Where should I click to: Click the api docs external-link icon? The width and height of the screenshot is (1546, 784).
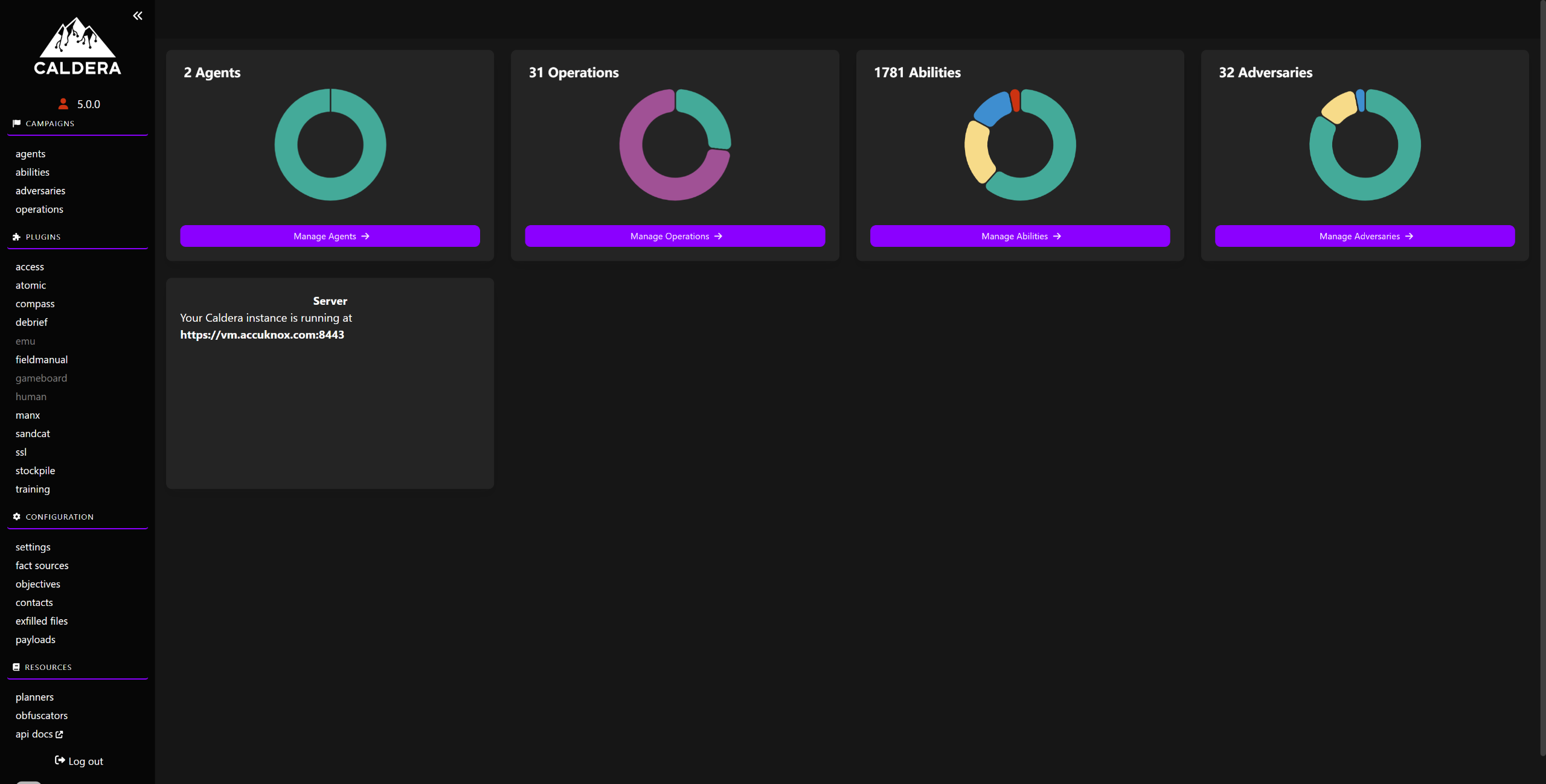coord(59,735)
